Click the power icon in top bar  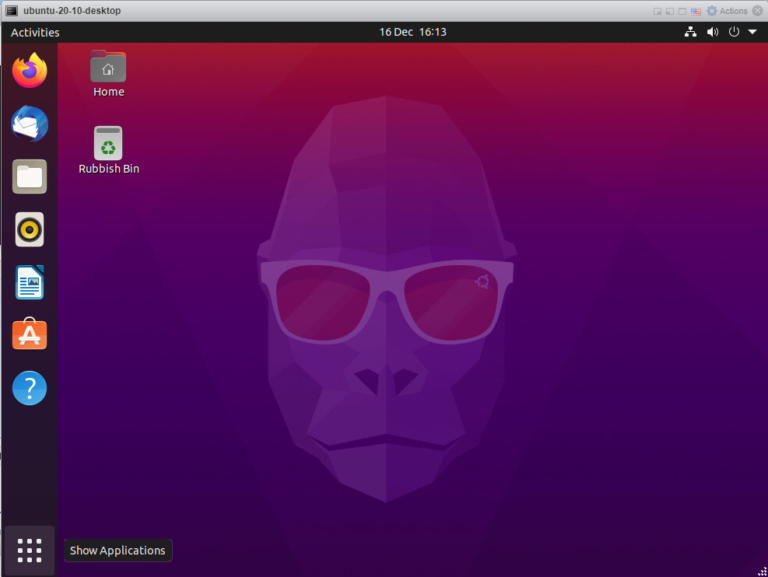734,32
